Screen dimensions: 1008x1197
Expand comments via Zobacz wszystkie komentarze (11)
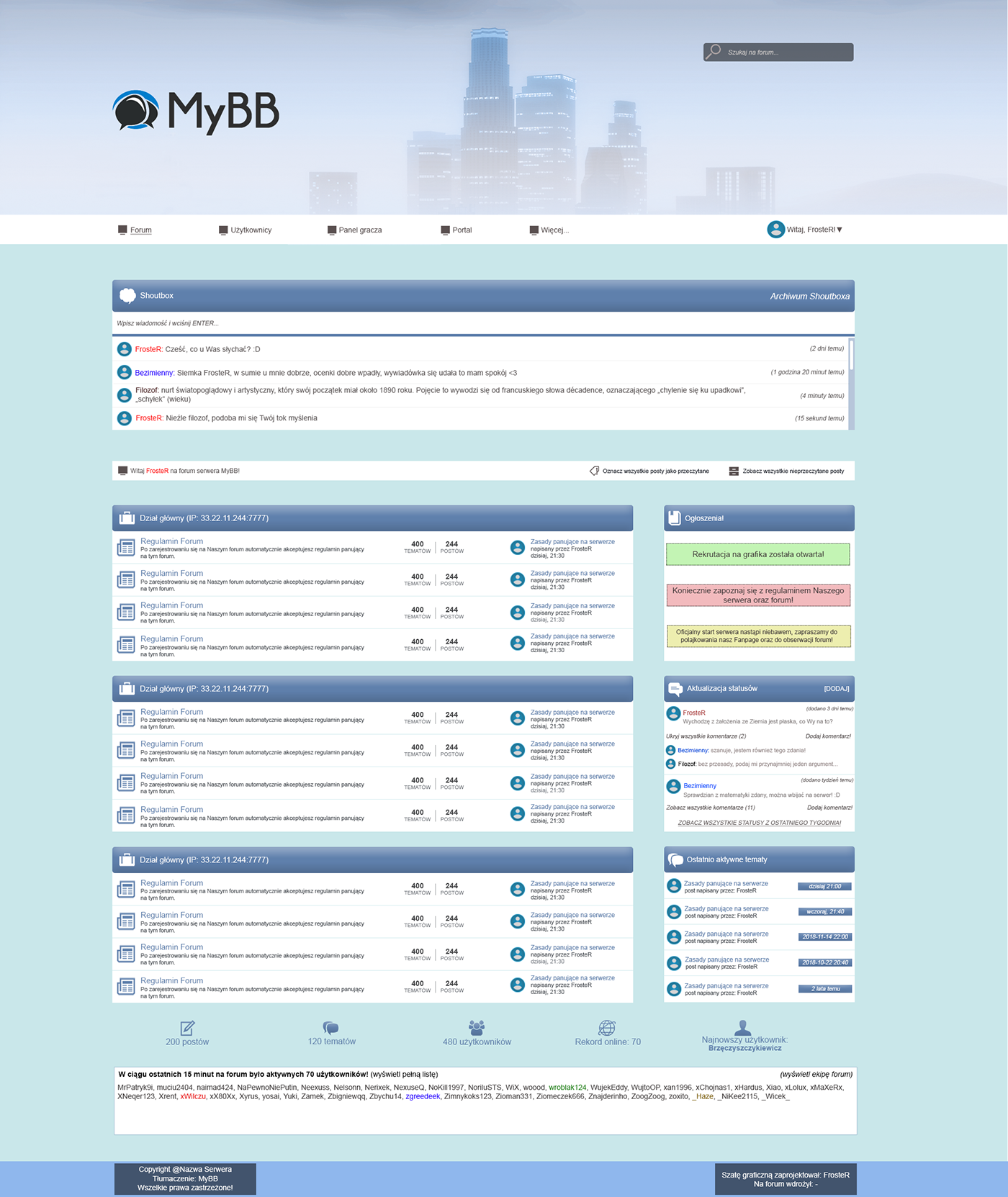pos(710,808)
